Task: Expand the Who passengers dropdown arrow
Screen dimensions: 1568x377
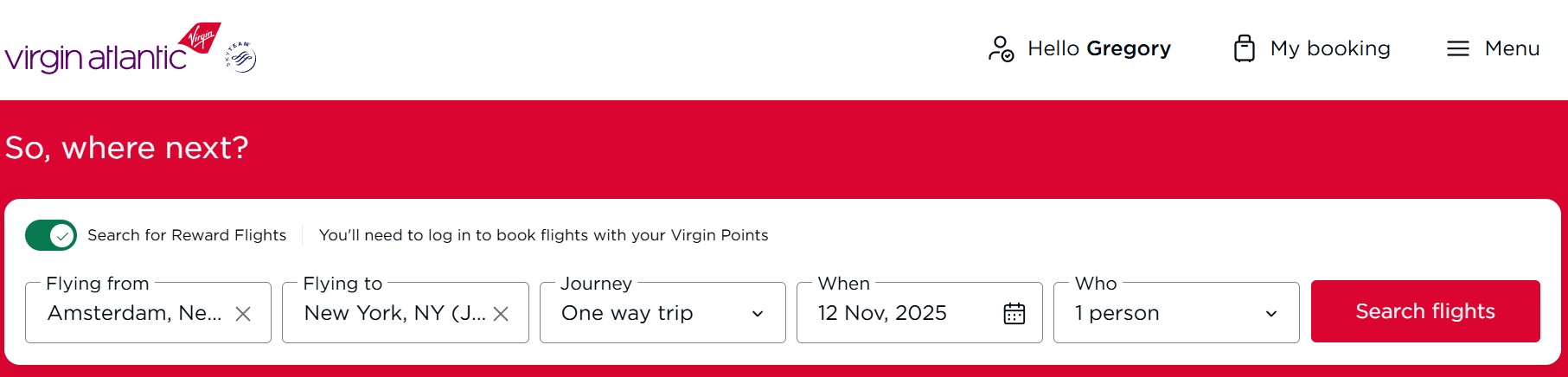Action: [x=1270, y=314]
